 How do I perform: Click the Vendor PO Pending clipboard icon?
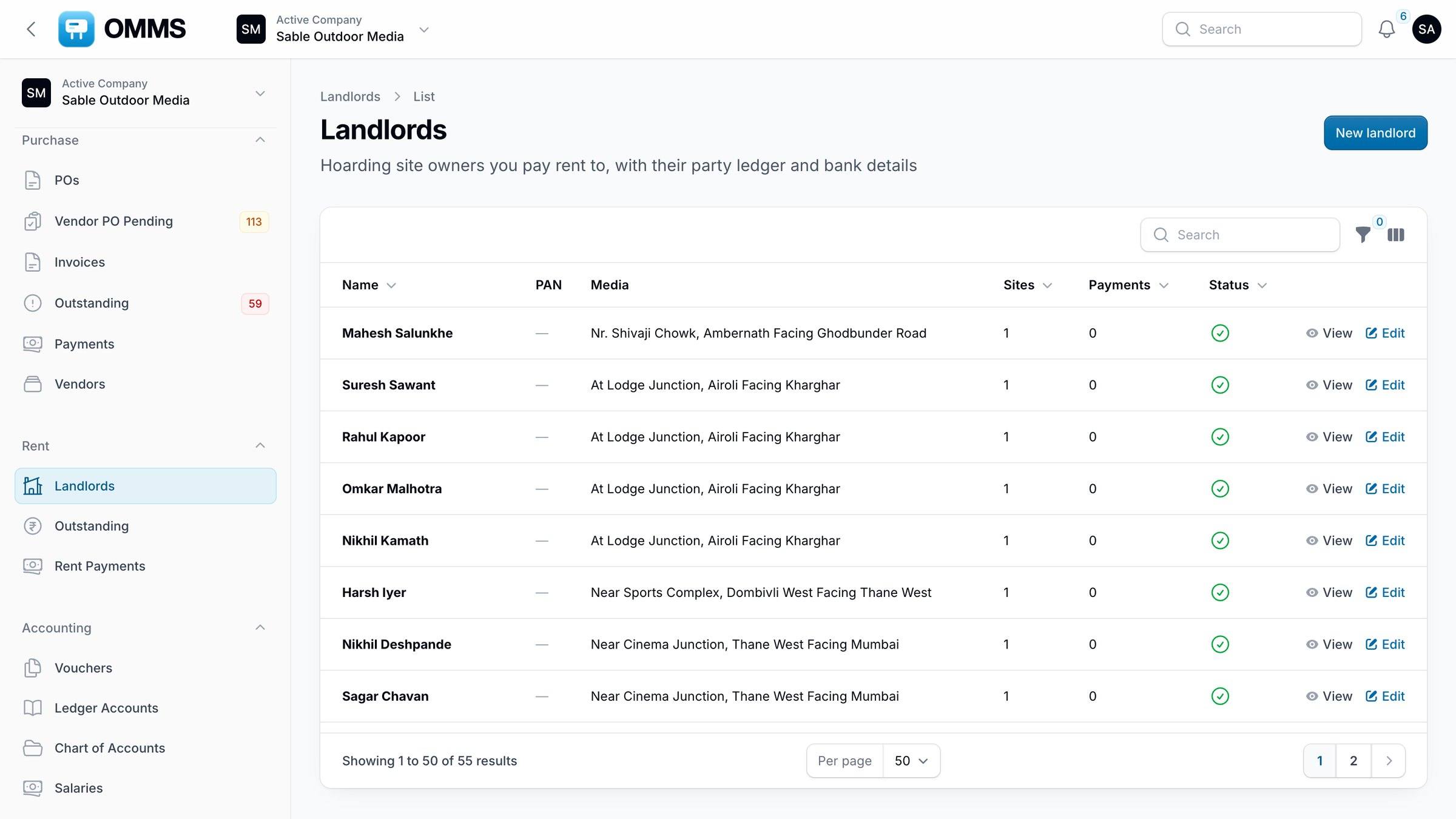[x=33, y=221]
